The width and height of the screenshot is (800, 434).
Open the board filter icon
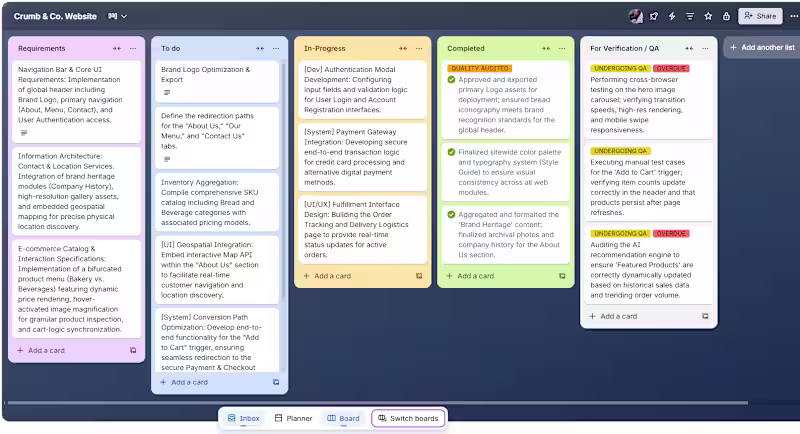(x=690, y=16)
